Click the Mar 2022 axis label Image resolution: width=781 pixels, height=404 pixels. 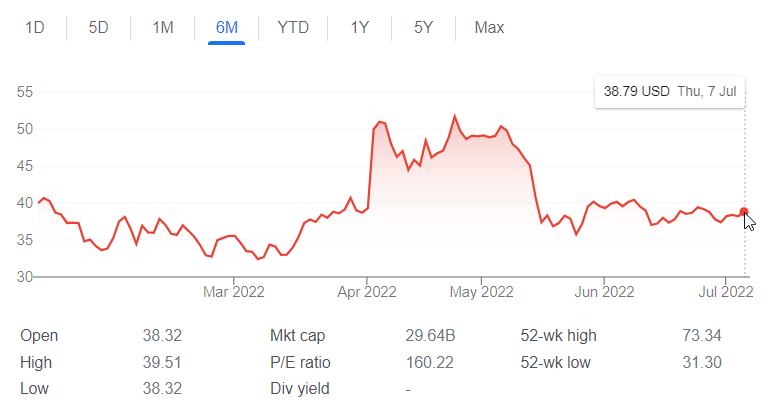coord(233,293)
